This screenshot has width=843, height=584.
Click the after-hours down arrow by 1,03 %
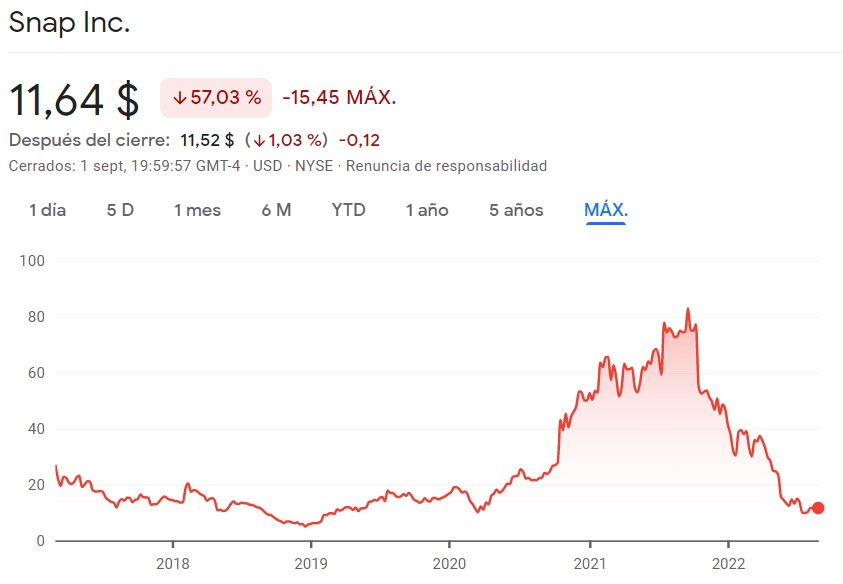(260, 141)
